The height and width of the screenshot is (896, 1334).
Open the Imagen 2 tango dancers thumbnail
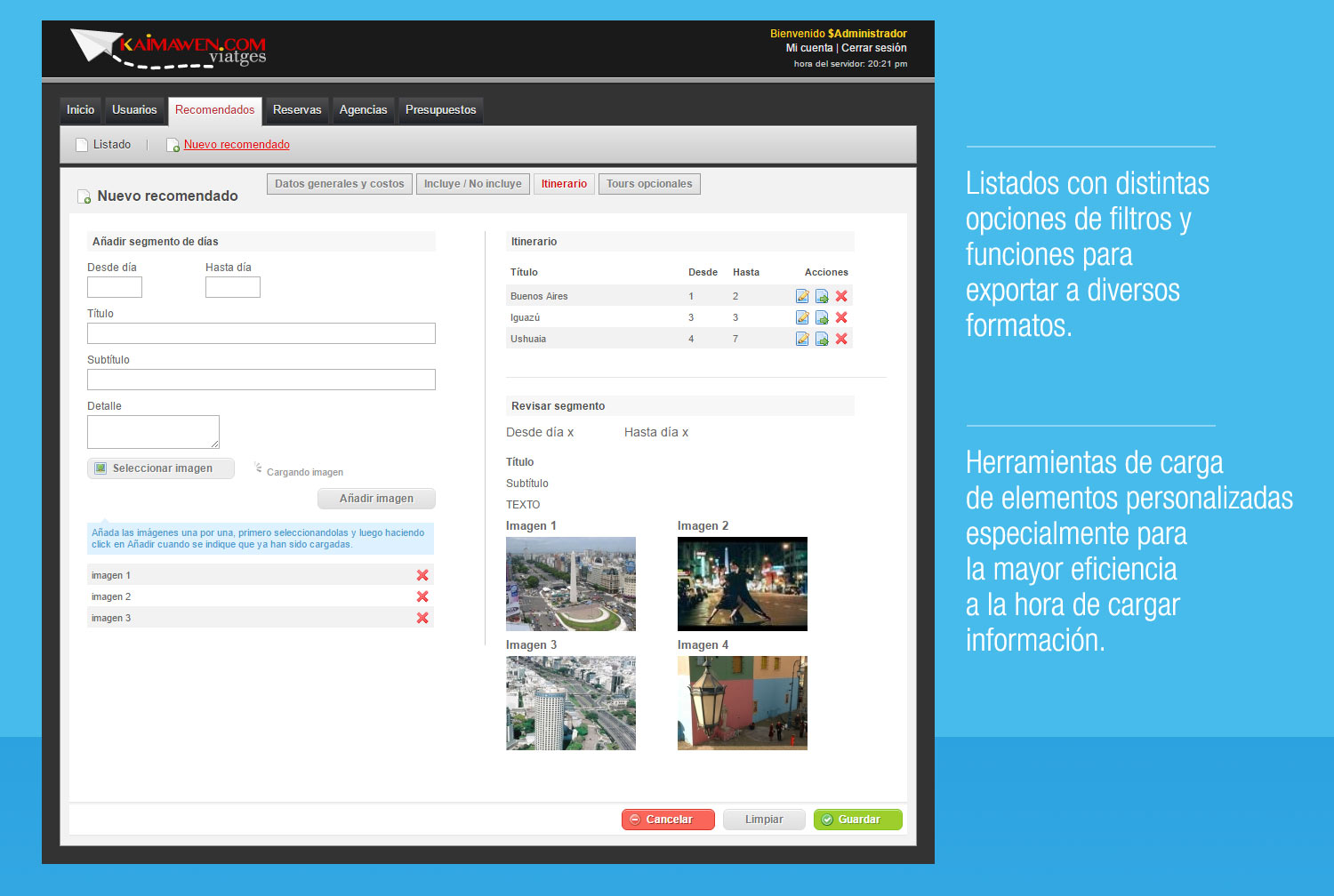[x=743, y=584]
